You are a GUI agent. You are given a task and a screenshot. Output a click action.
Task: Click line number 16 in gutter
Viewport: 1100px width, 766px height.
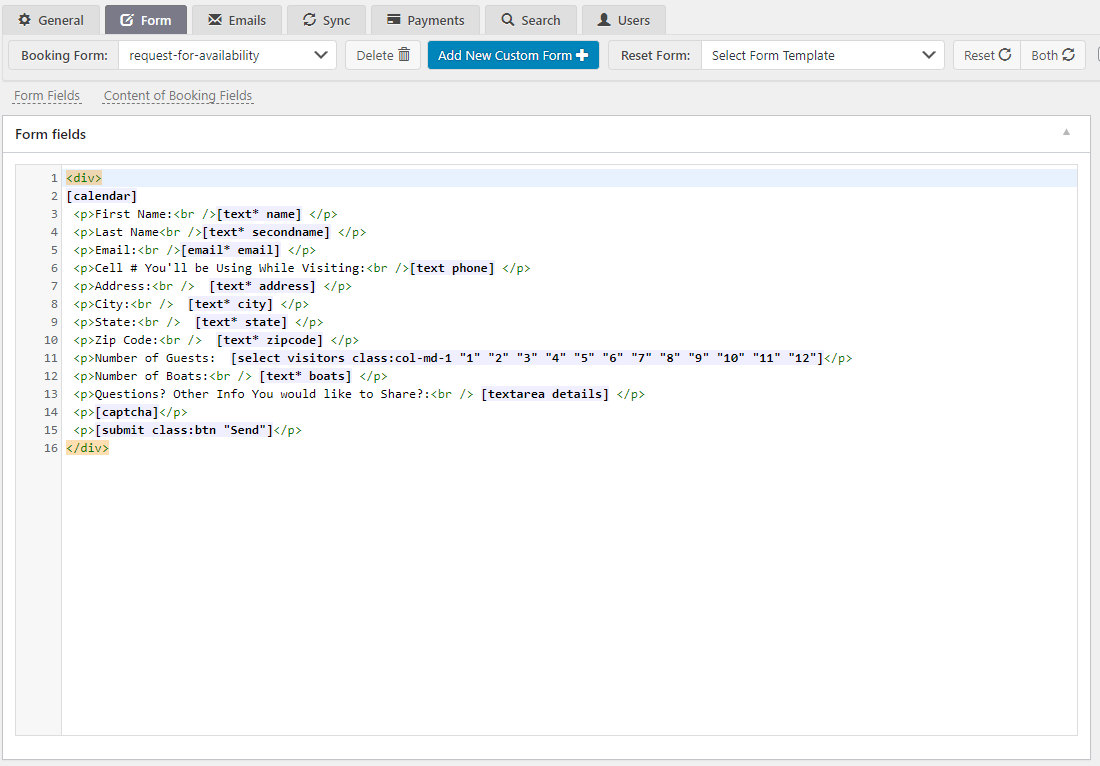(51, 448)
